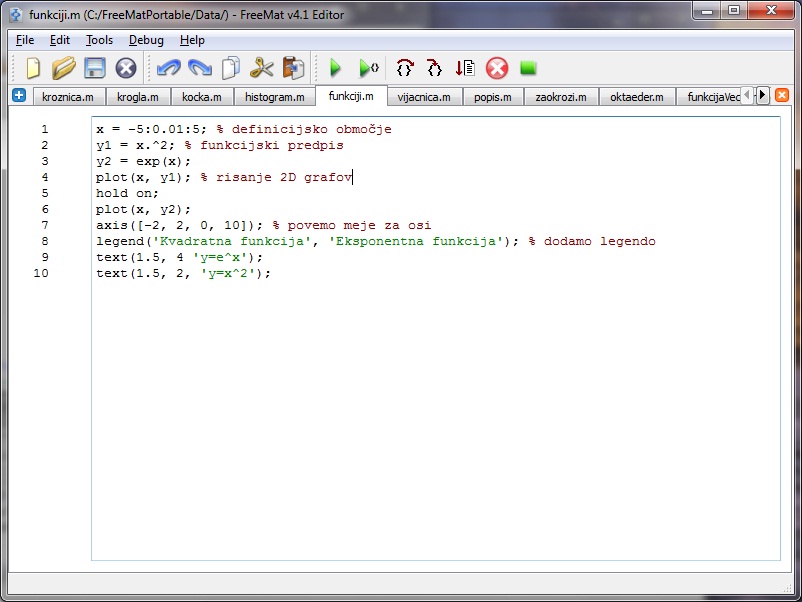Click the New file icon
This screenshot has width=802, height=602.
click(33, 68)
